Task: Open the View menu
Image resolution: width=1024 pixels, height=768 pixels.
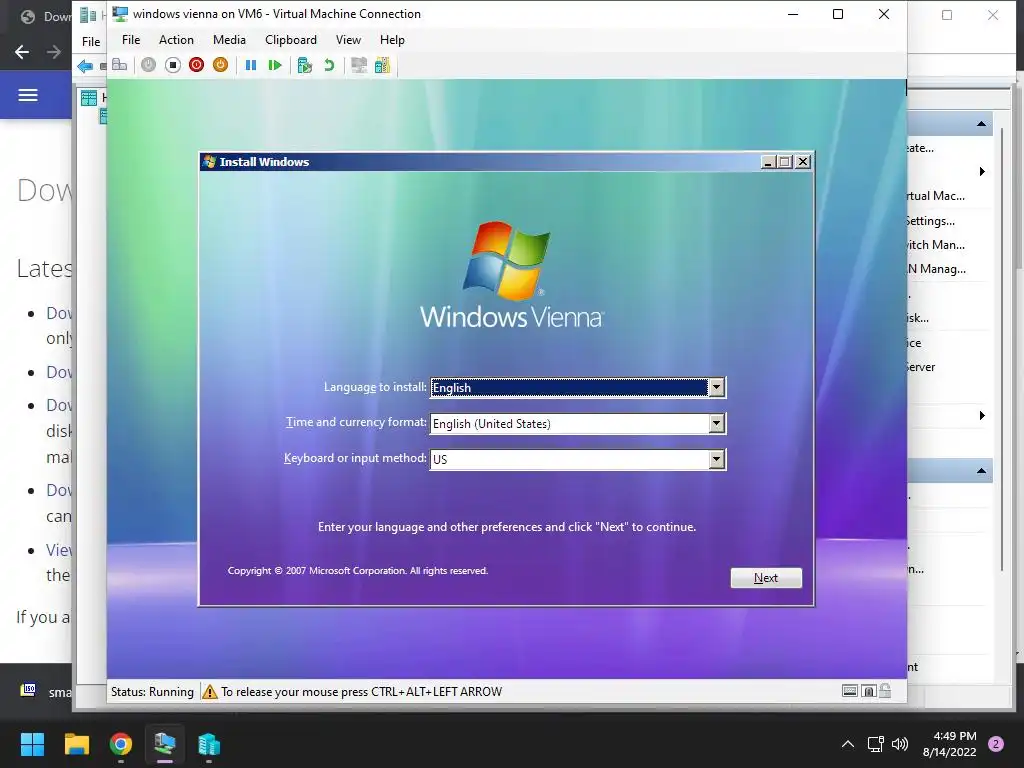Action: [348, 40]
